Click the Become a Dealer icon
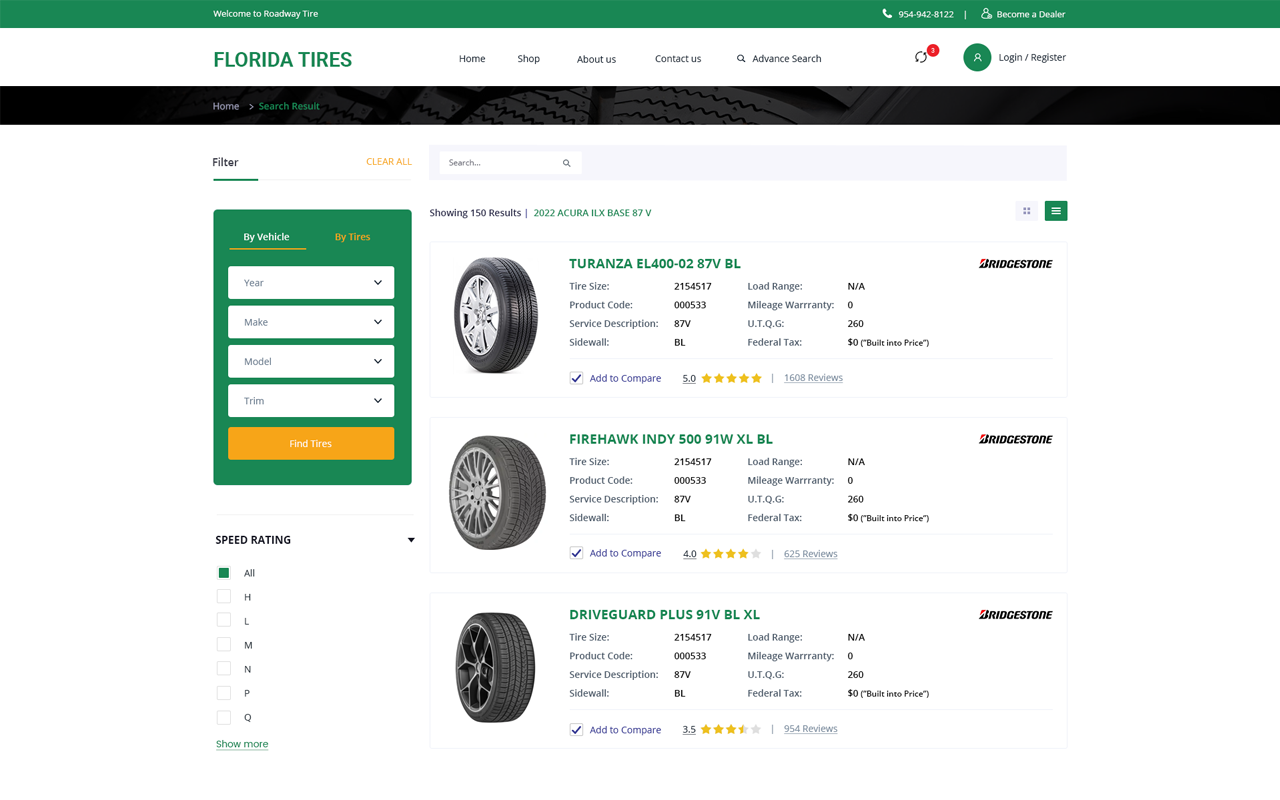Viewport: 1280px width, 800px height. click(986, 14)
